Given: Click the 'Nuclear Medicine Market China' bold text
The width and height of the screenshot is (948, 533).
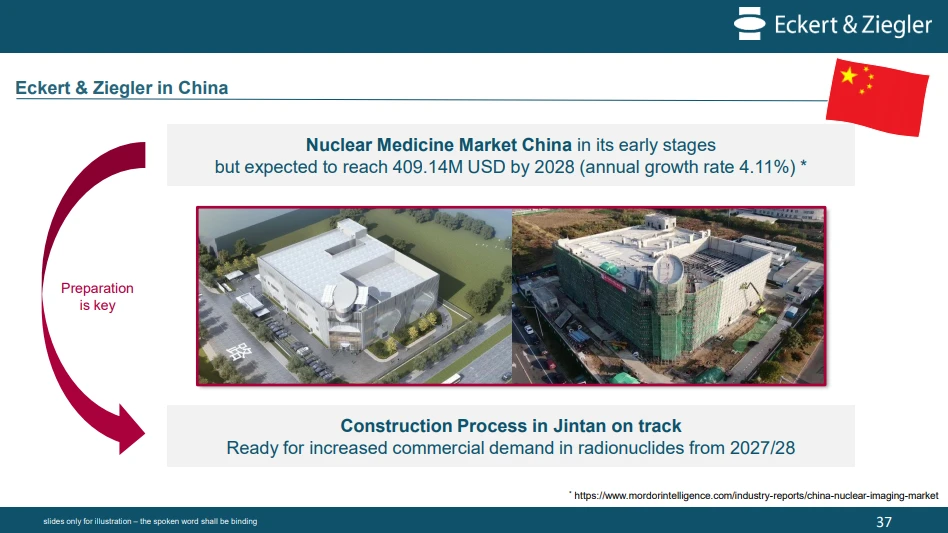Looking at the screenshot, I should click(x=438, y=145).
